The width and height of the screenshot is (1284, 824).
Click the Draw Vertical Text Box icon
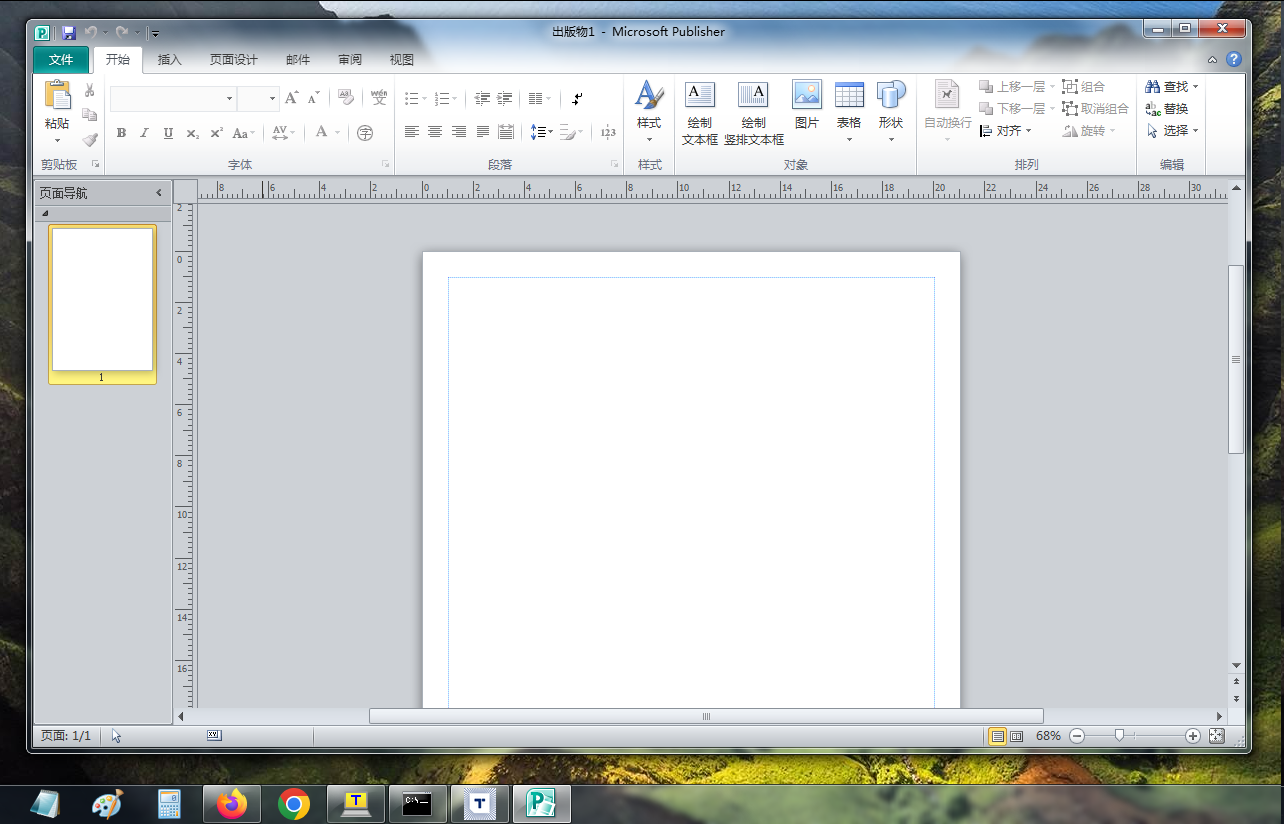pyautogui.click(x=753, y=96)
